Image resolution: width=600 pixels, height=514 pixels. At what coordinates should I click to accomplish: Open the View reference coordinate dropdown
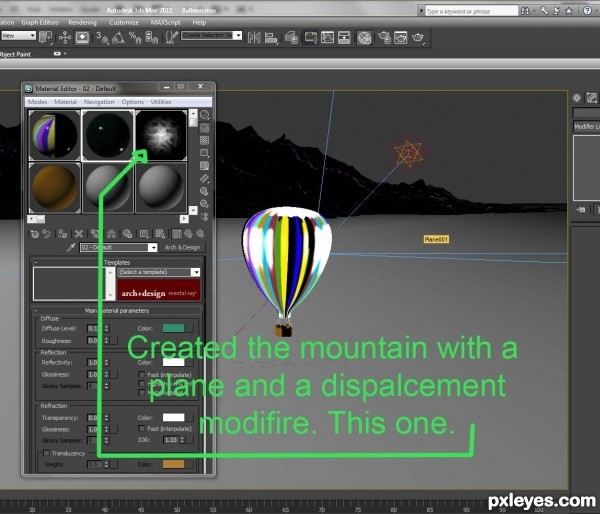point(18,36)
